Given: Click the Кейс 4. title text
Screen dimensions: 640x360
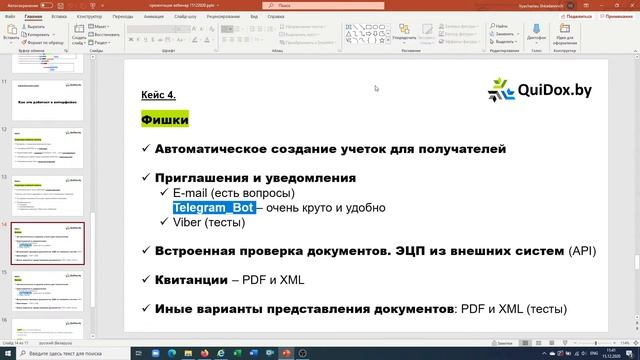Looking at the screenshot, I should pyautogui.click(x=158, y=95).
